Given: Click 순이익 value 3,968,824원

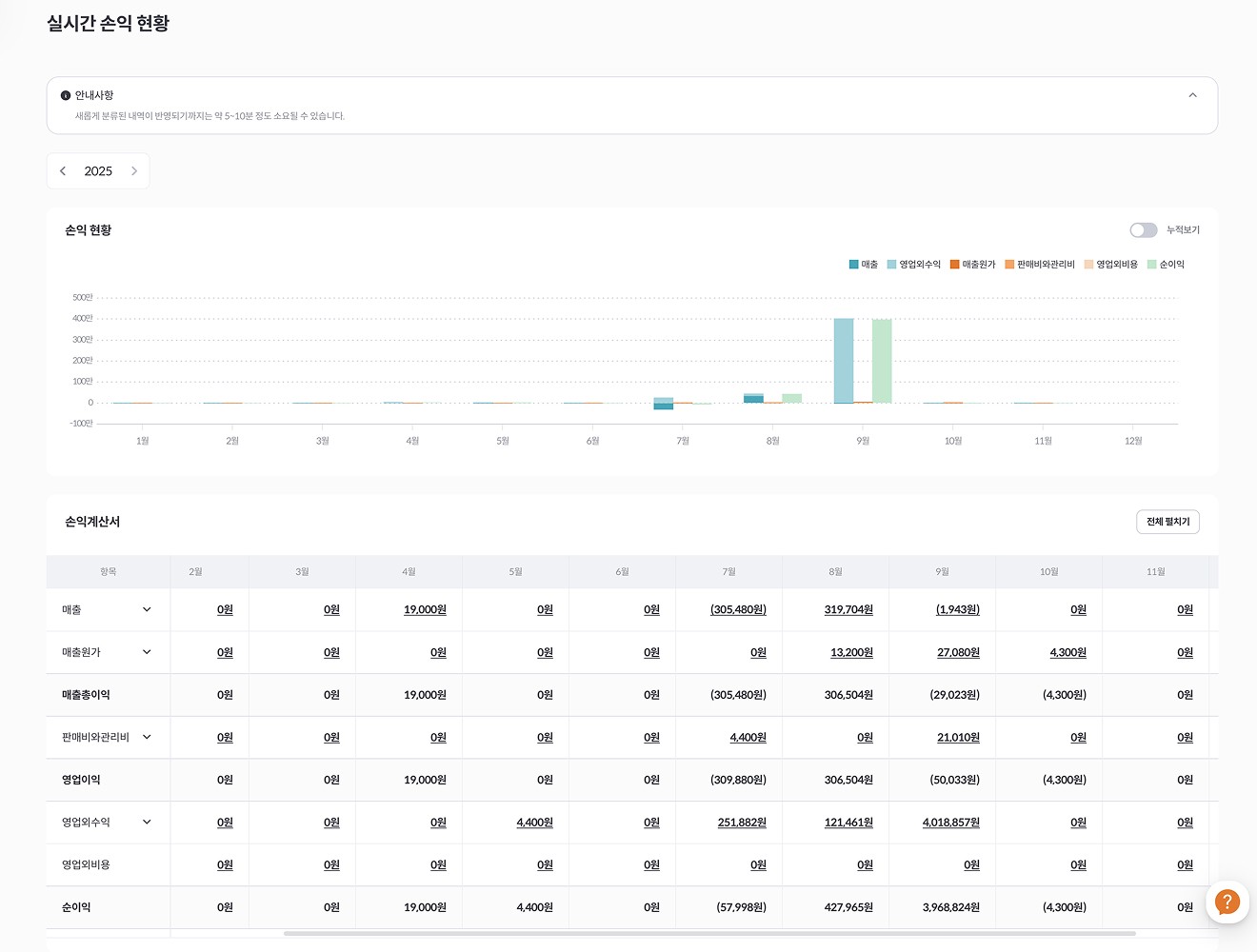Looking at the screenshot, I should [x=951, y=907].
